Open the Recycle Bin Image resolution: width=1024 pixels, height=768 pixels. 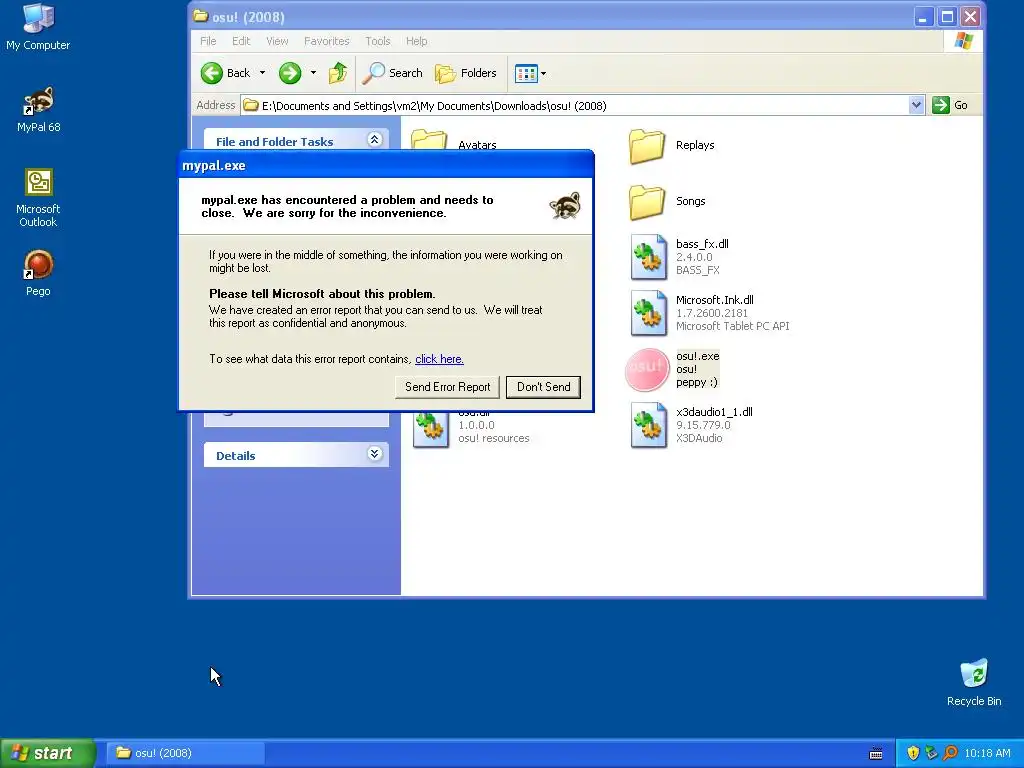click(974, 682)
